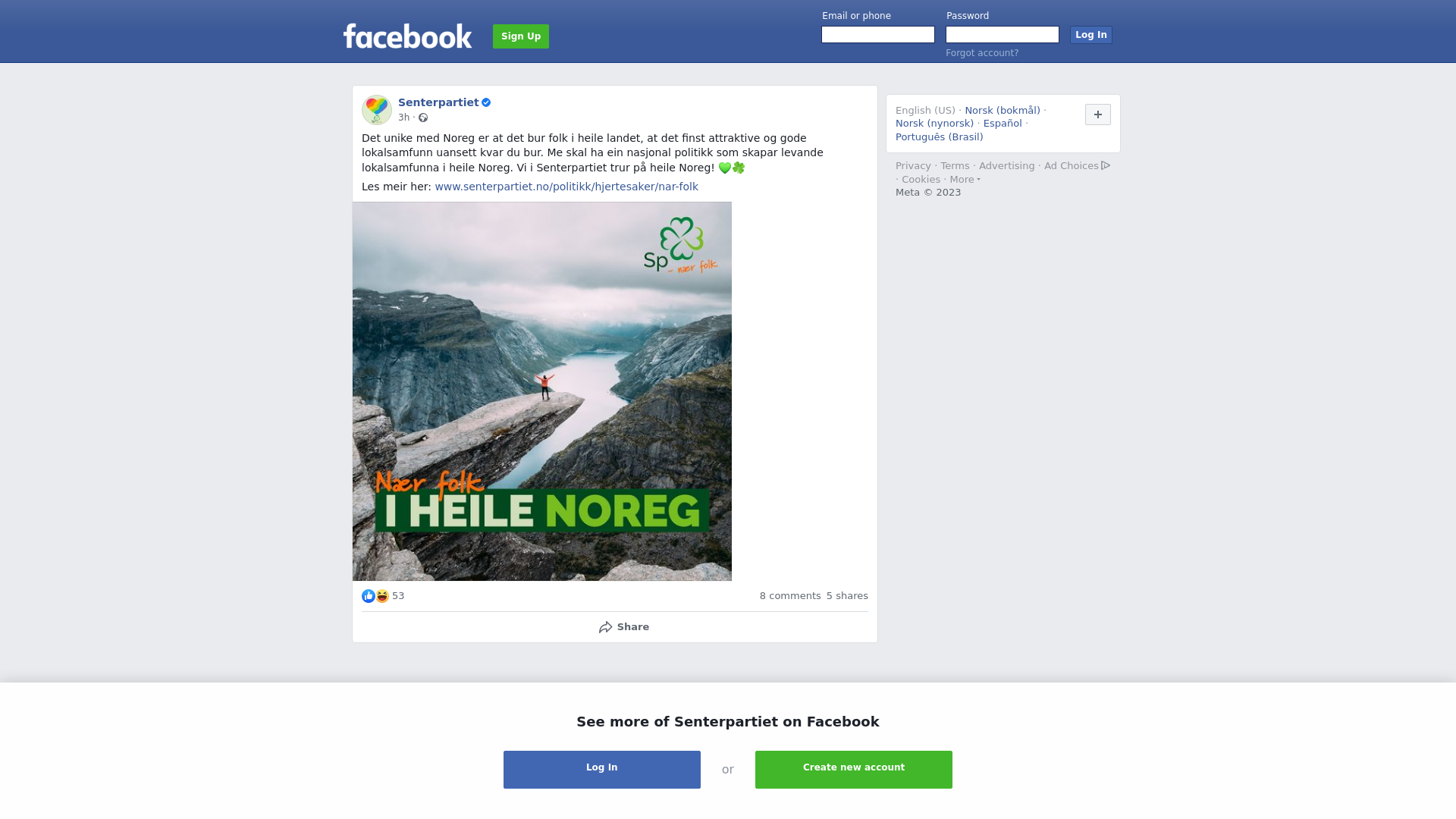Screen dimensions: 1456x819
Task: Open the 8 comments link
Action: point(790,596)
